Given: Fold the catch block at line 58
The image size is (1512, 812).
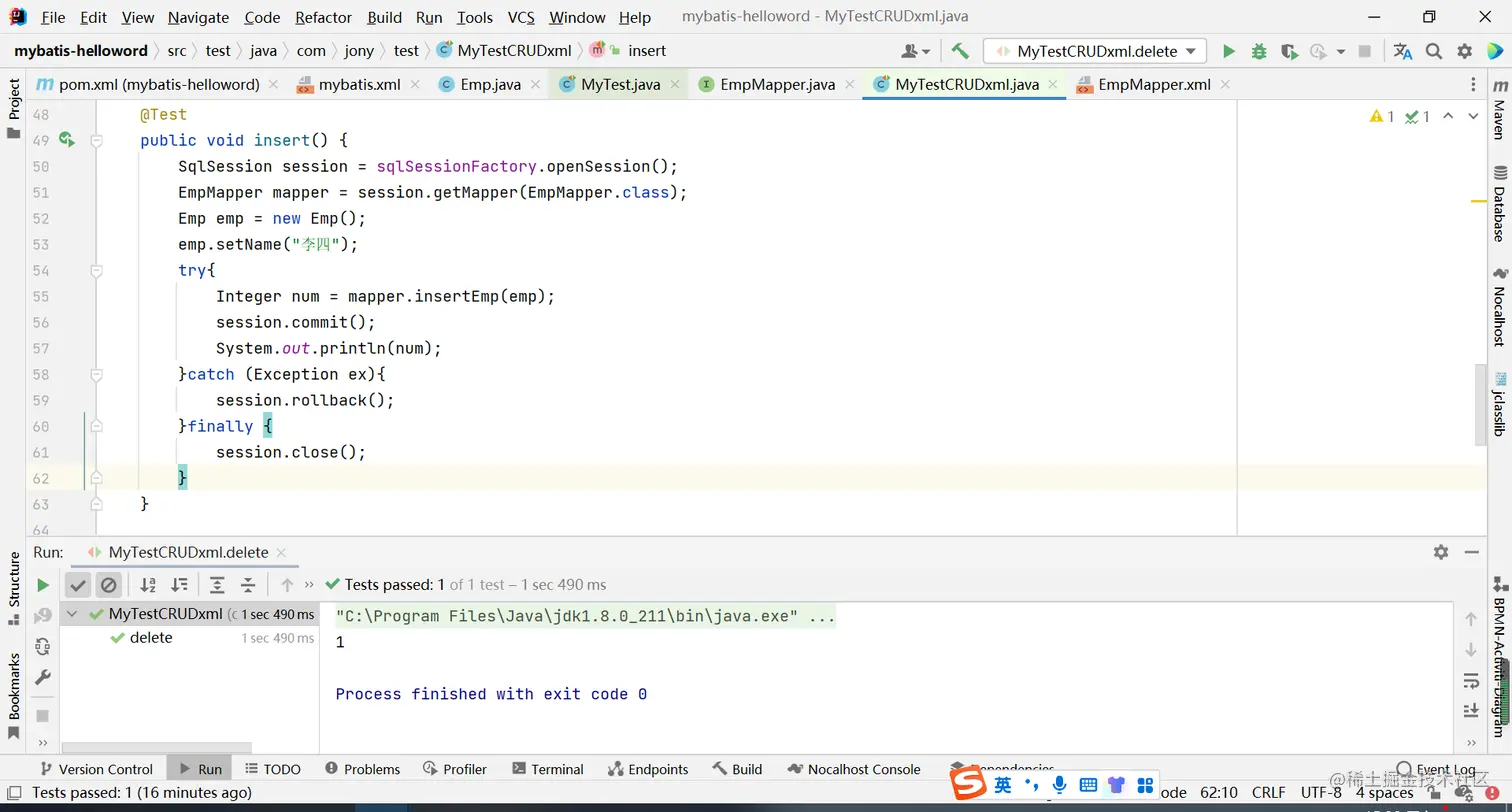Looking at the screenshot, I should pyautogui.click(x=97, y=375).
